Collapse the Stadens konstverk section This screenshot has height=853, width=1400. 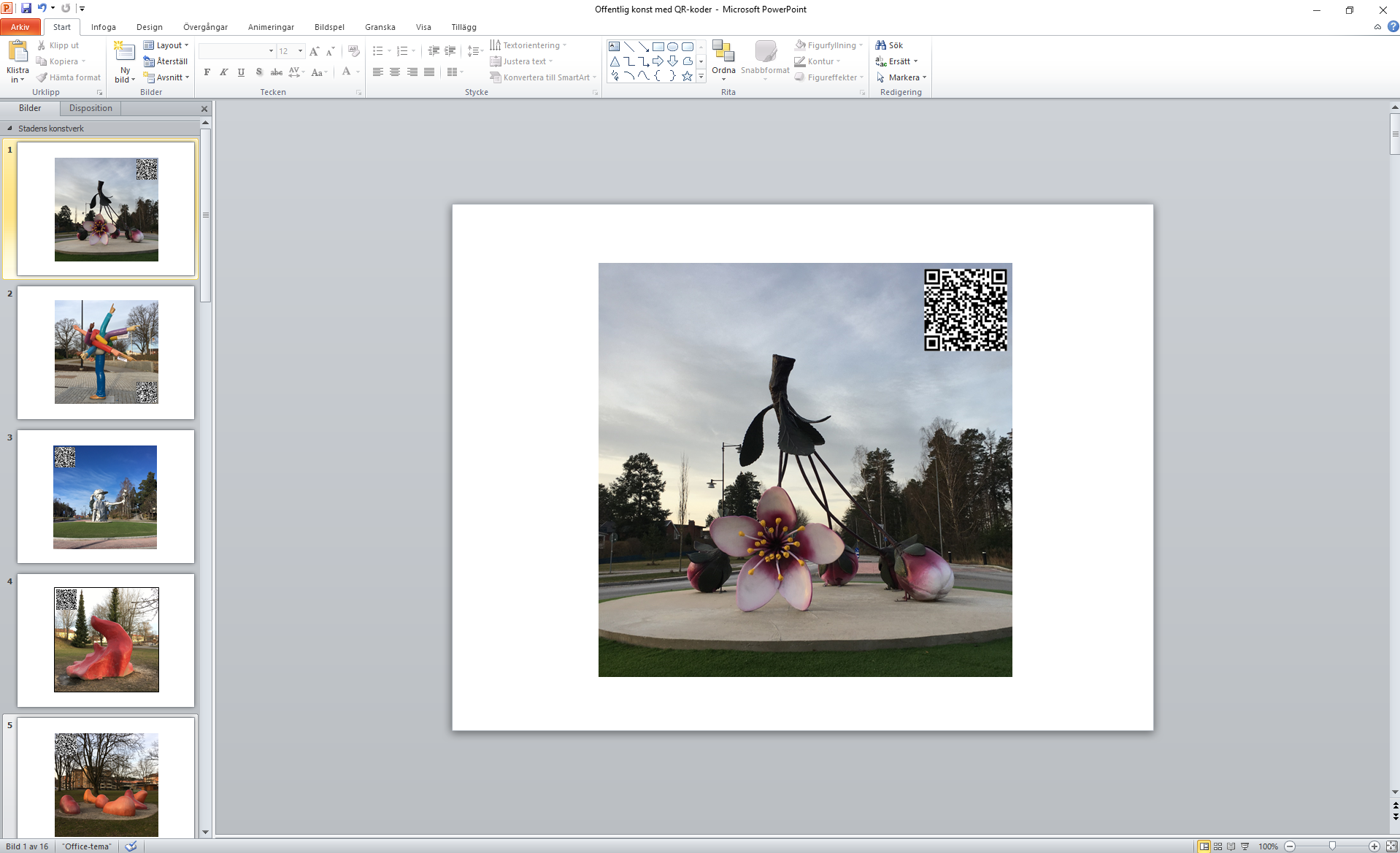(9, 129)
